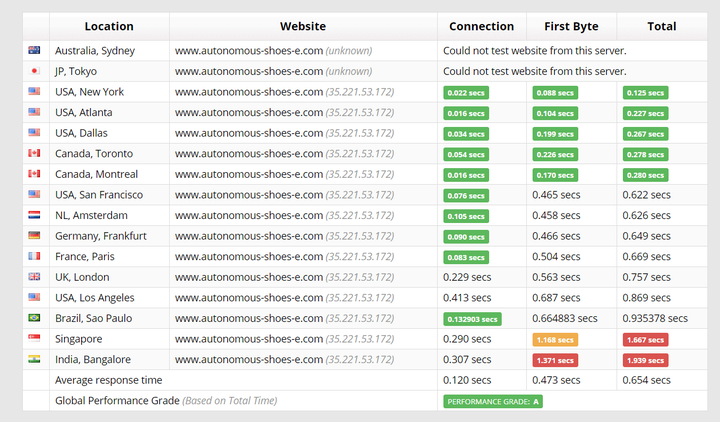Click Sao Paulo's 0.935378 secs total value

click(655, 318)
